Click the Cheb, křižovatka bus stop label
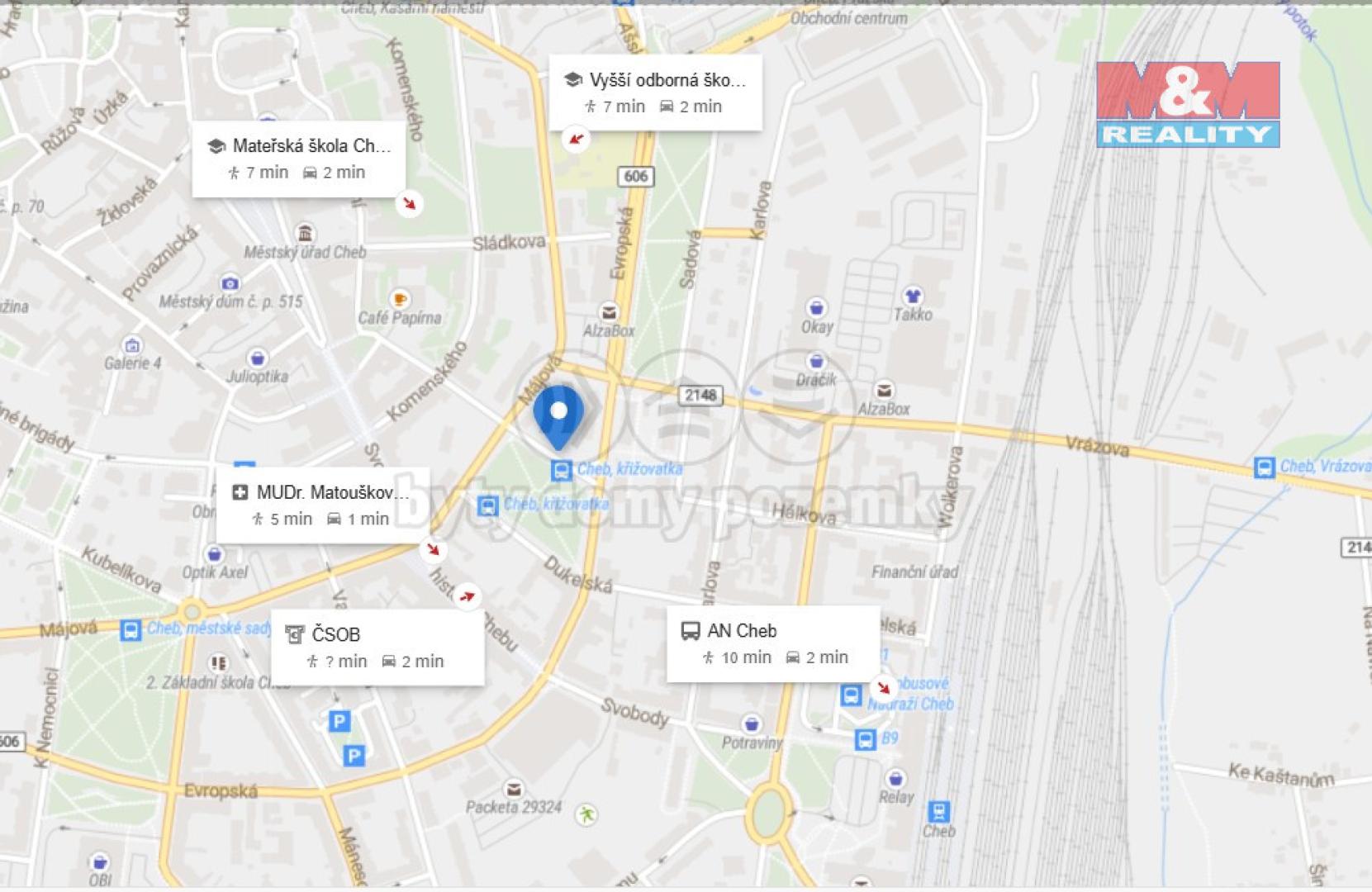The image size is (1372, 892). click(629, 469)
